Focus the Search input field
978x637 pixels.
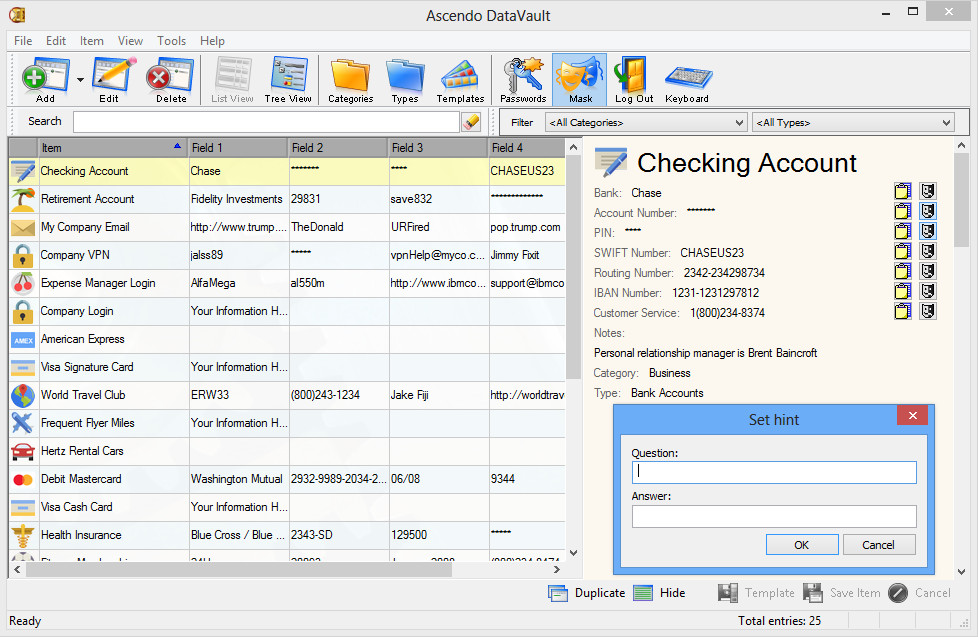pos(266,122)
